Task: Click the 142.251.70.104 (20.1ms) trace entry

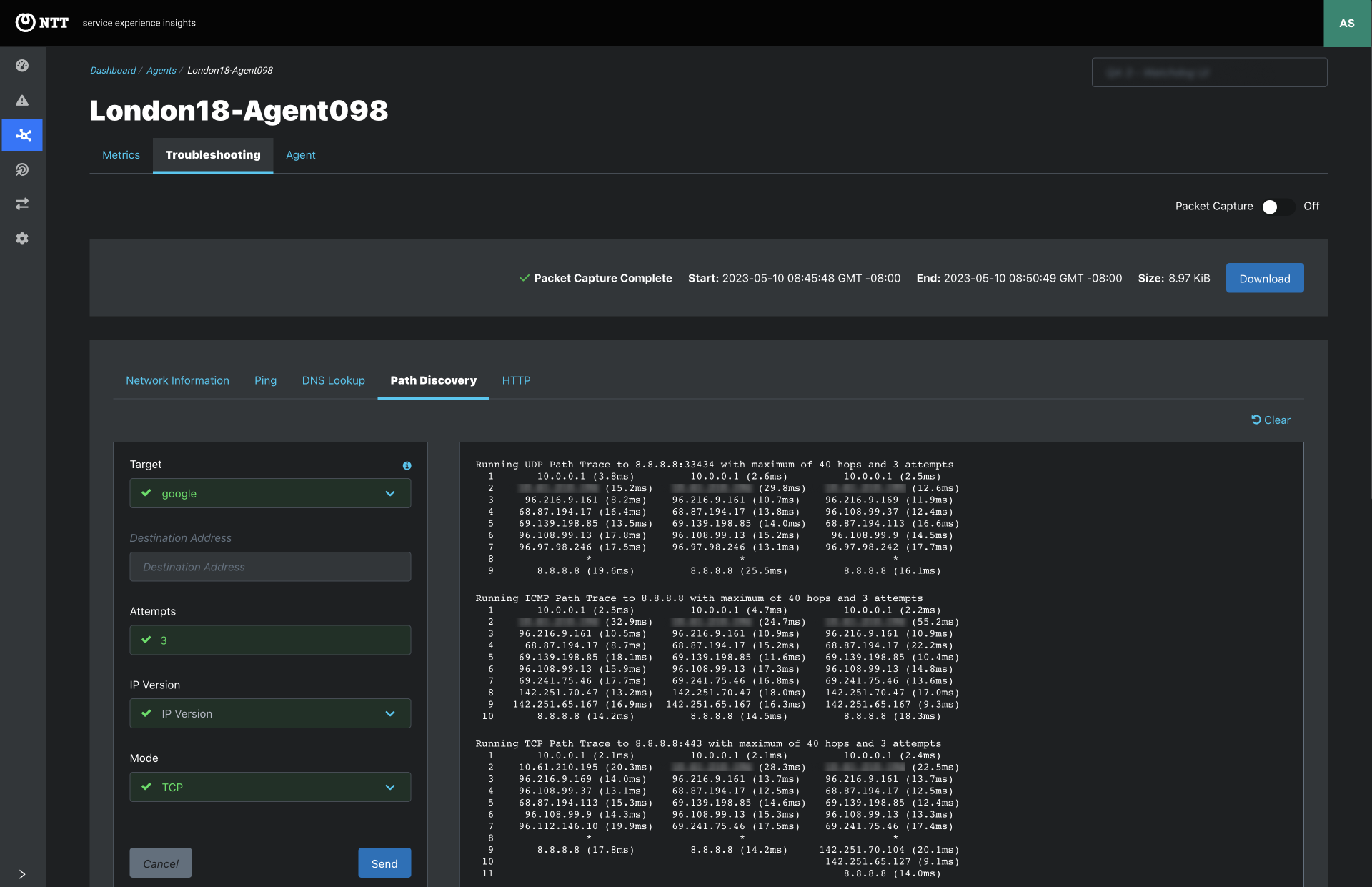Action: tap(889, 850)
